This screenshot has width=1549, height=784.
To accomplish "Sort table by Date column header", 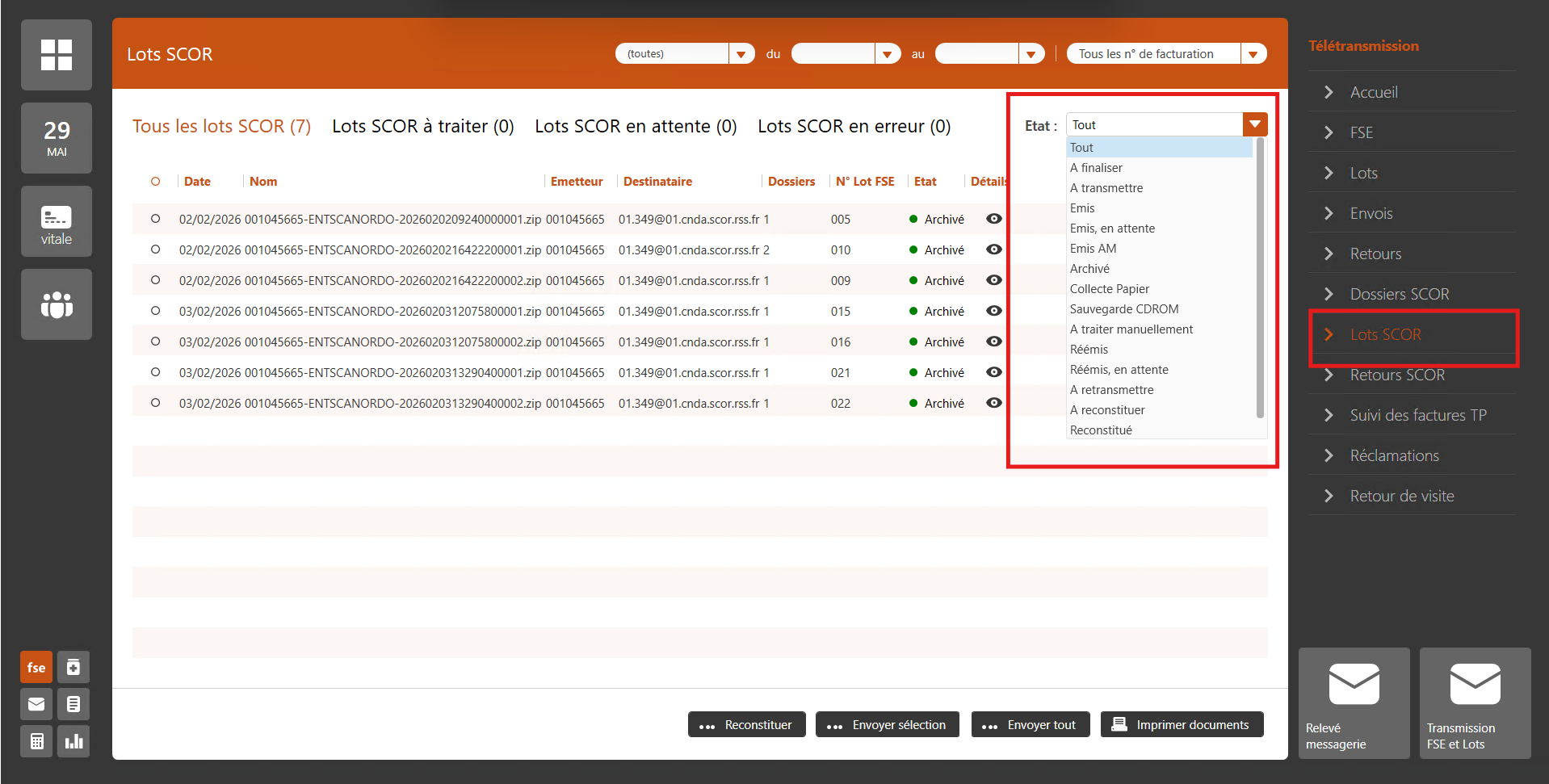I will (x=197, y=182).
